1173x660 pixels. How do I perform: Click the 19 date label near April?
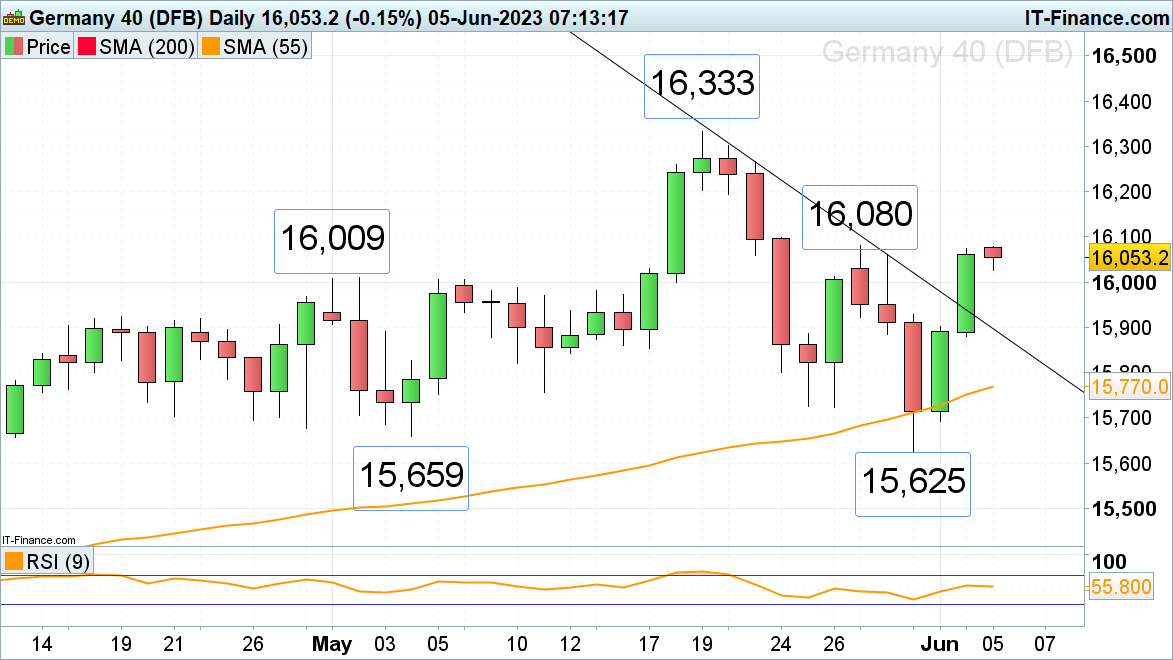pyautogui.click(x=121, y=644)
